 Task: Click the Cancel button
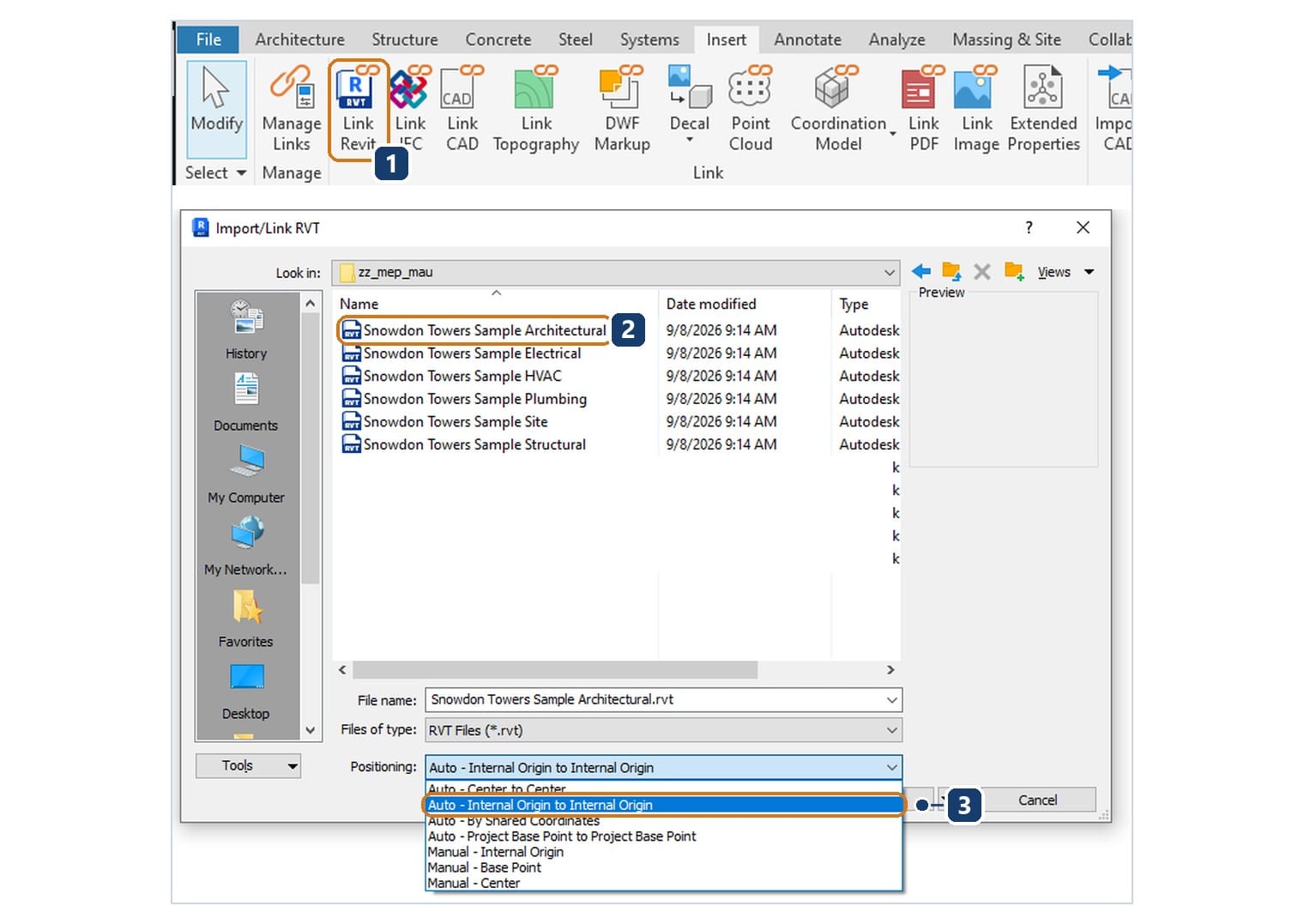point(1037,800)
